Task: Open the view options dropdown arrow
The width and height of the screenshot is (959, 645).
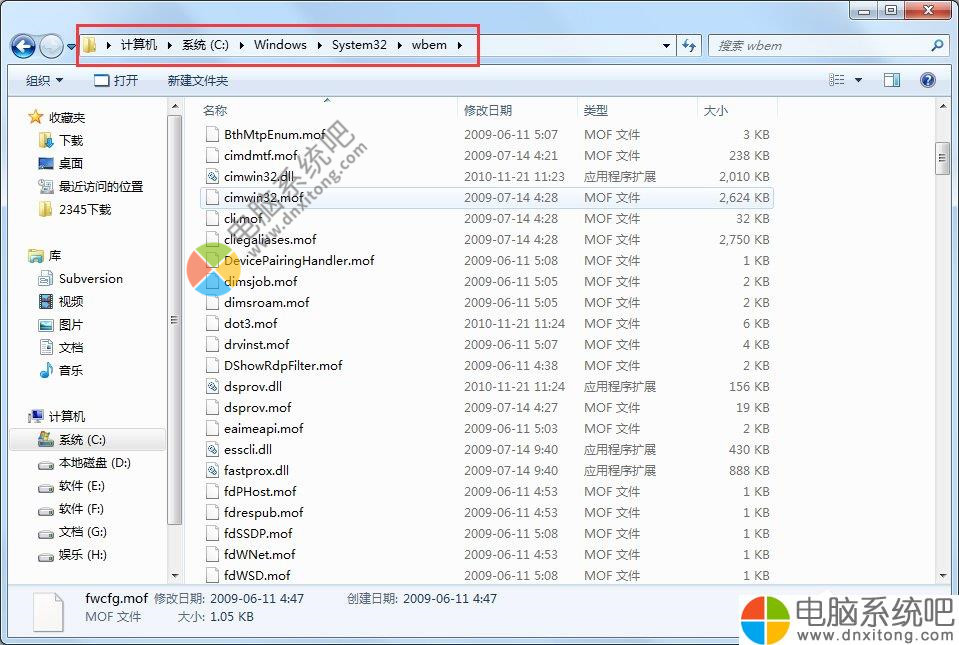Action: (858, 80)
